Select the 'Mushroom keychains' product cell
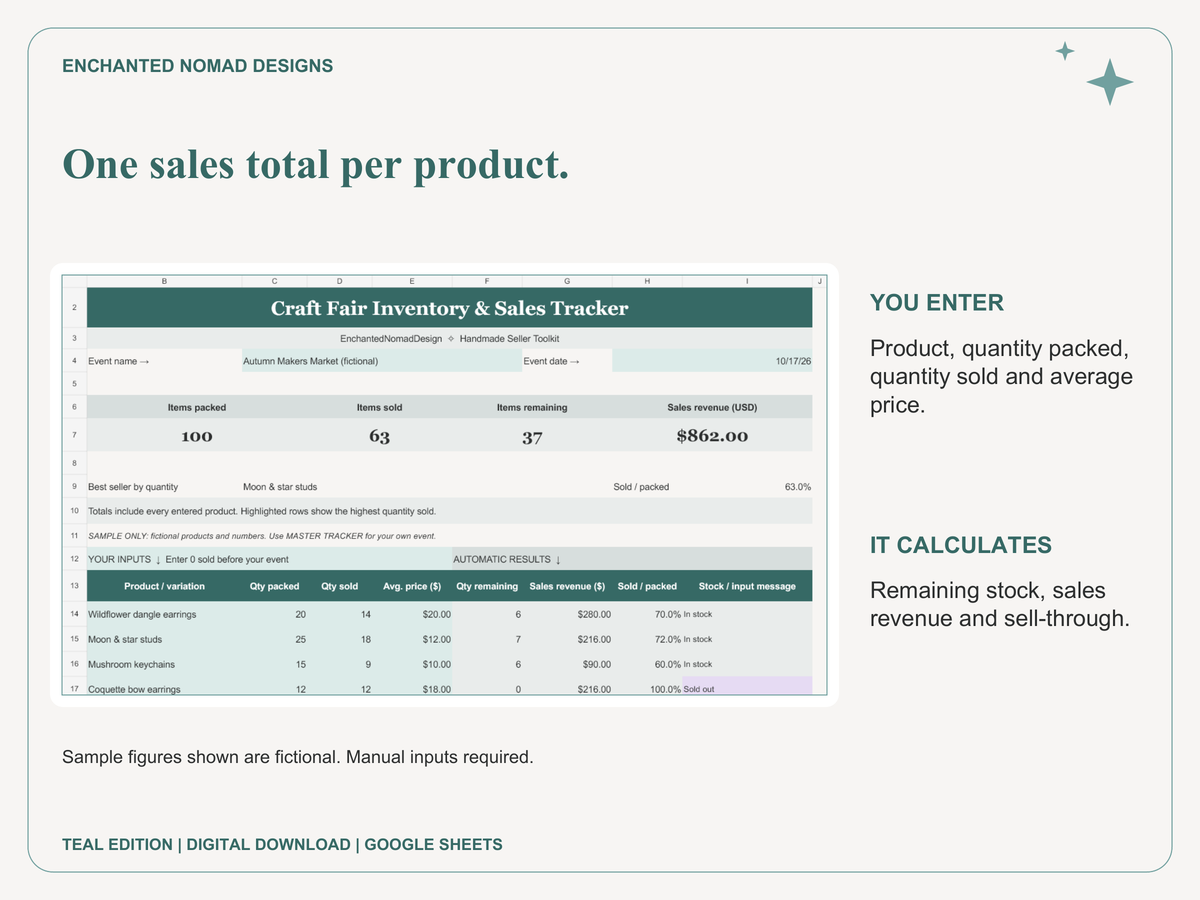1200x900 pixels. [x=165, y=664]
